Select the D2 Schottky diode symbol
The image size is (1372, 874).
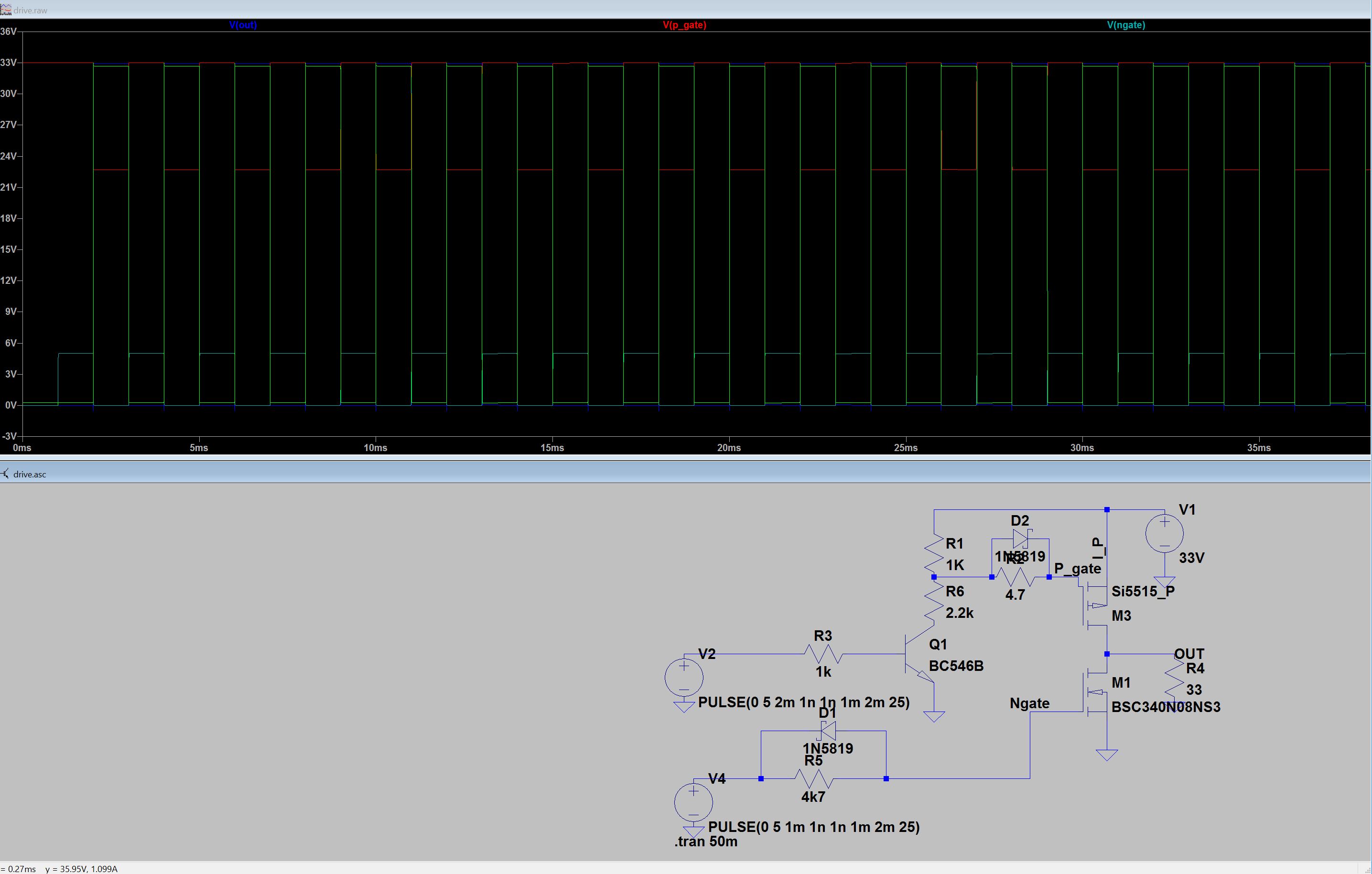point(1020,539)
